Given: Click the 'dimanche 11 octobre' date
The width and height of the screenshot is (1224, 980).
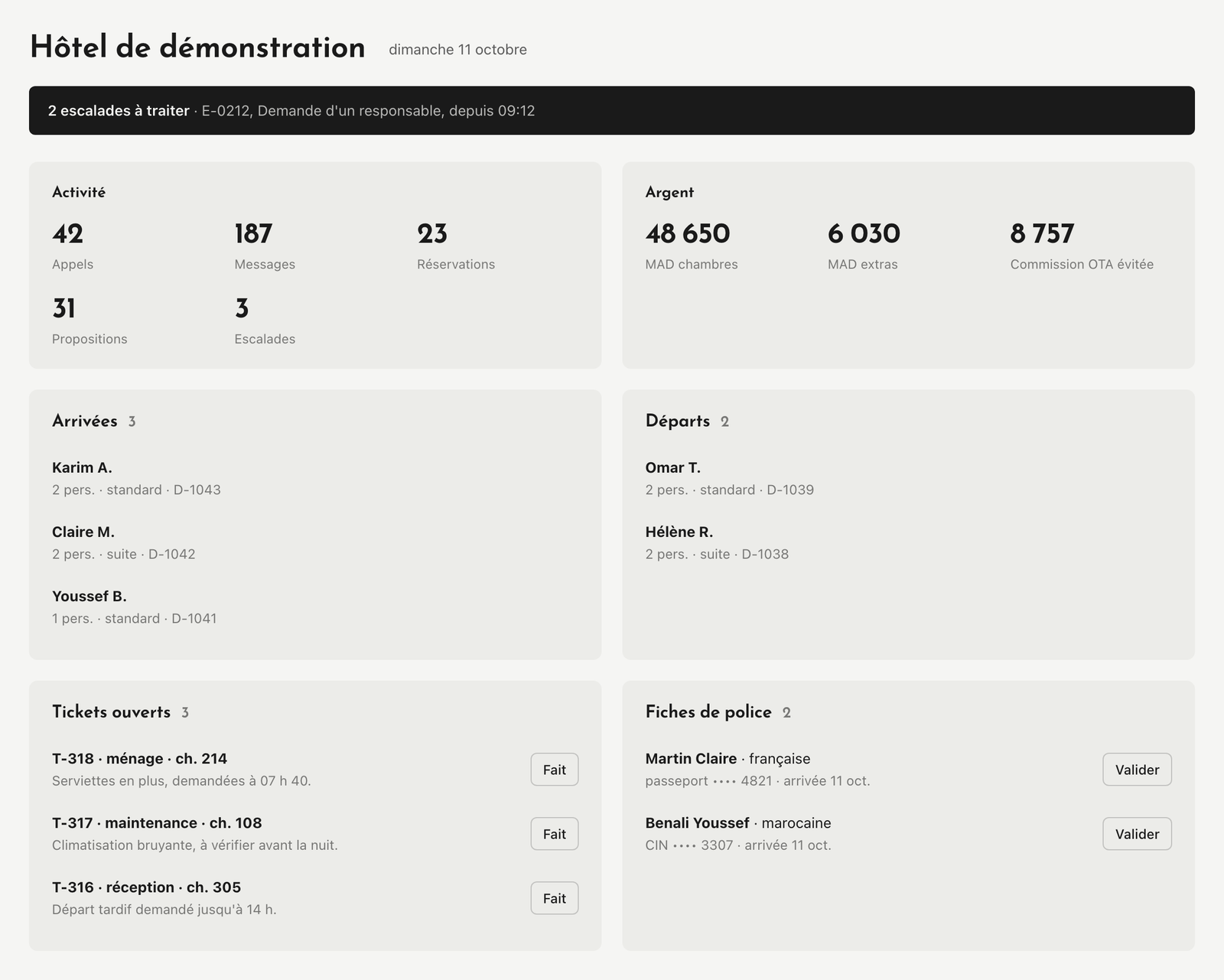Looking at the screenshot, I should [457, 50].
